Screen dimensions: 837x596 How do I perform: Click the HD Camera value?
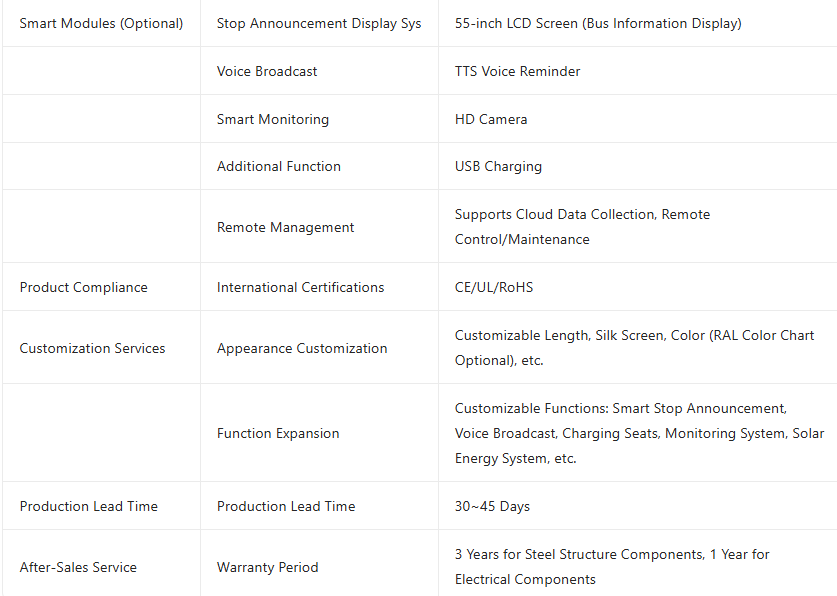[x=490, y=119]
